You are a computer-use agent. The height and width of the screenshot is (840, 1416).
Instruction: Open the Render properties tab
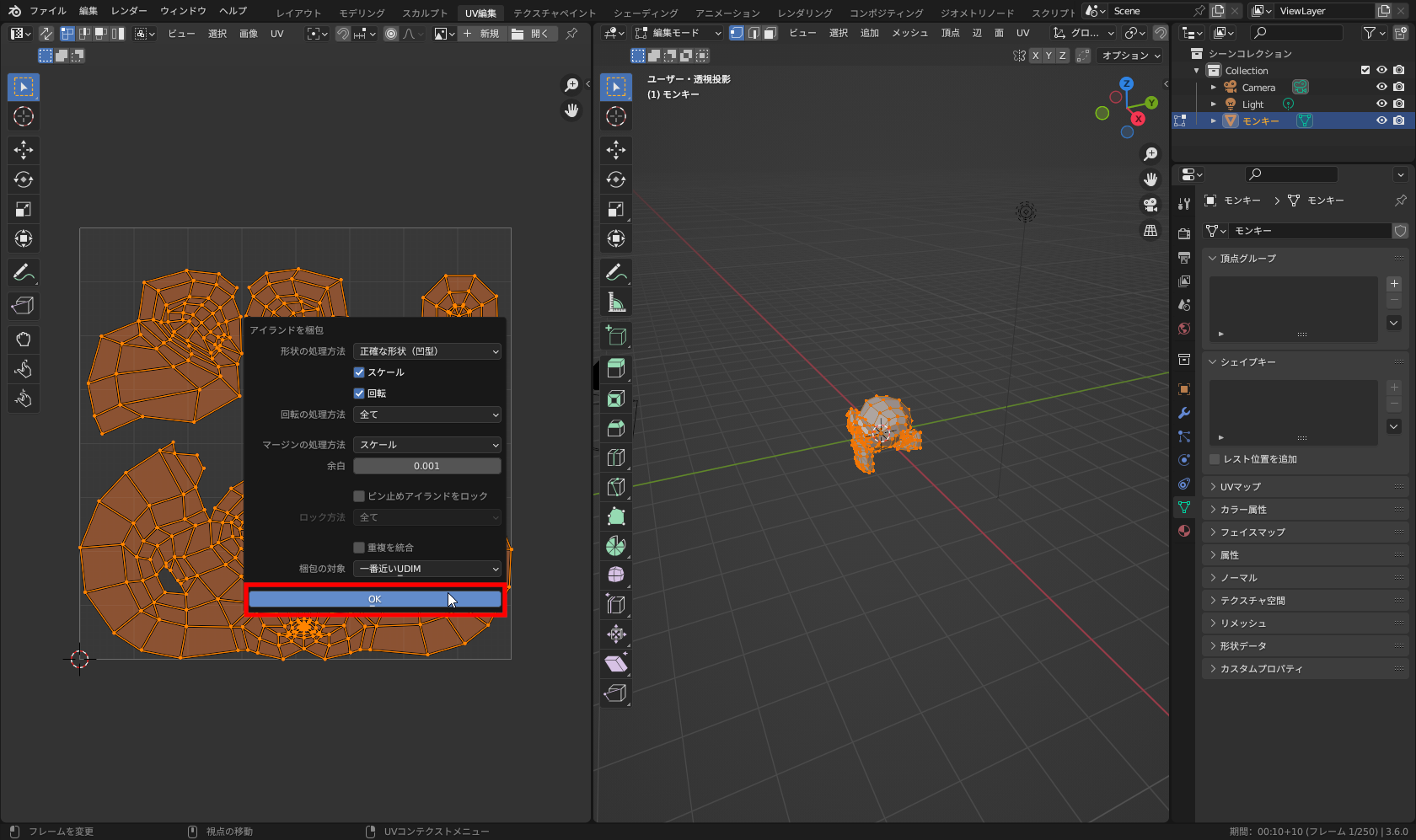pyautogui.click(x=1184, y=233)
